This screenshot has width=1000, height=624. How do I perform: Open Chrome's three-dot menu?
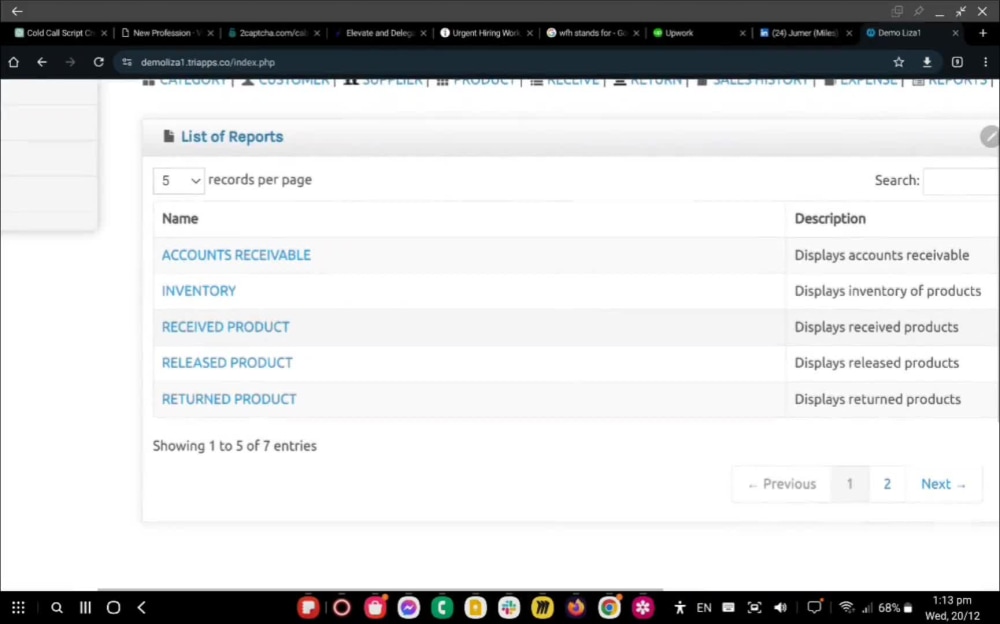[985, 62]
